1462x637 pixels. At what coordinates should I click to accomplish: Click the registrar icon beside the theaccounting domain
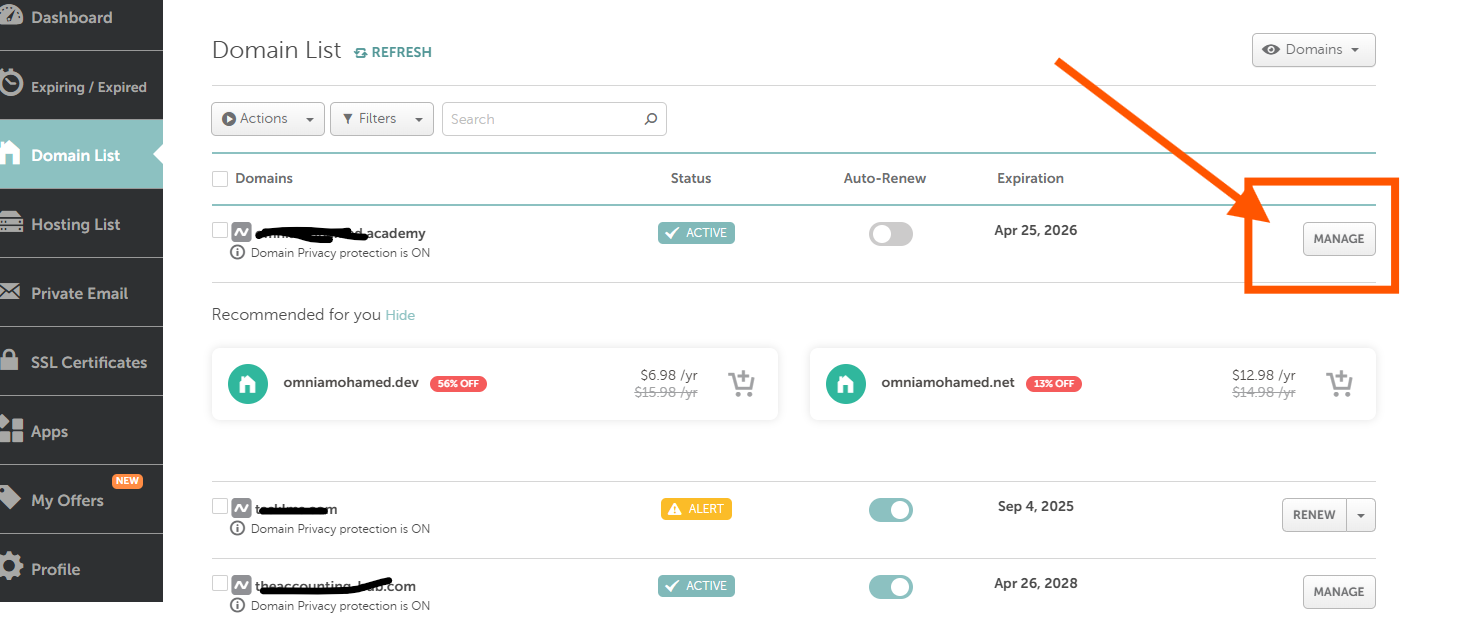point(241,585)
